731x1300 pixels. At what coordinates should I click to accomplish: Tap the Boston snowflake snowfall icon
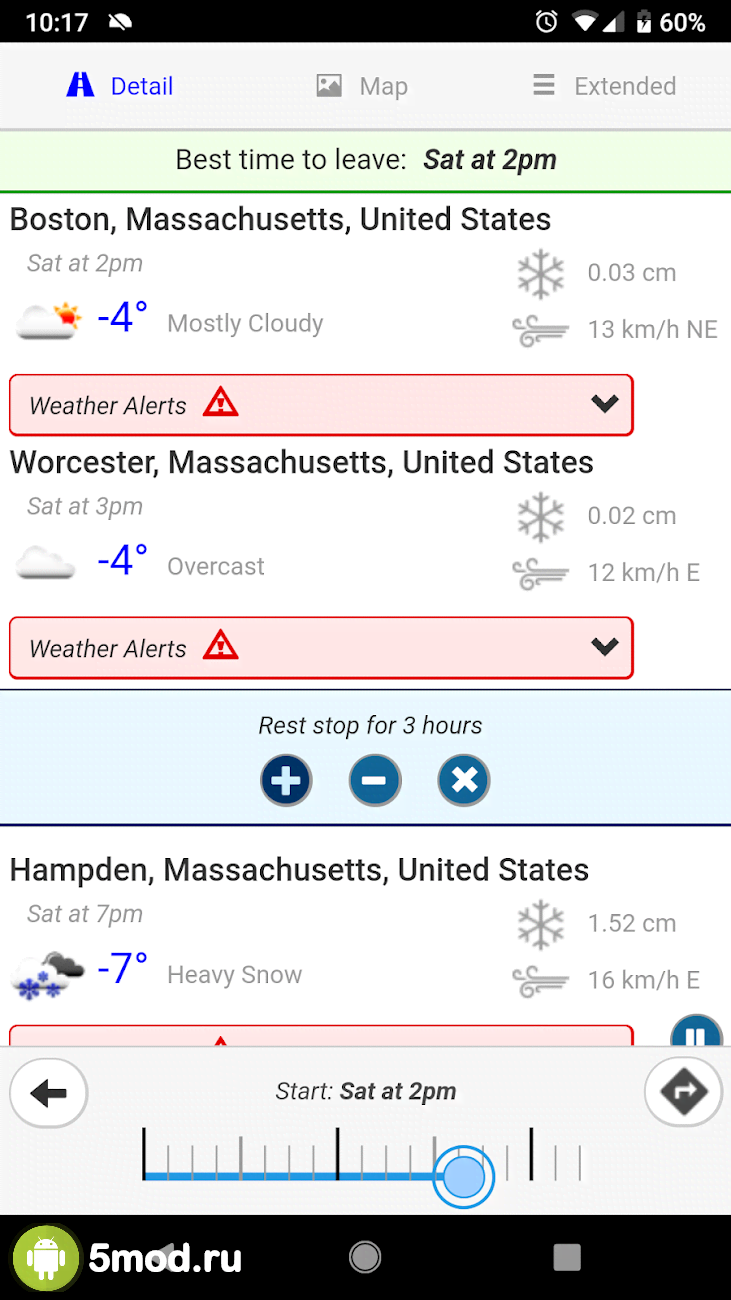coord(541,273)
